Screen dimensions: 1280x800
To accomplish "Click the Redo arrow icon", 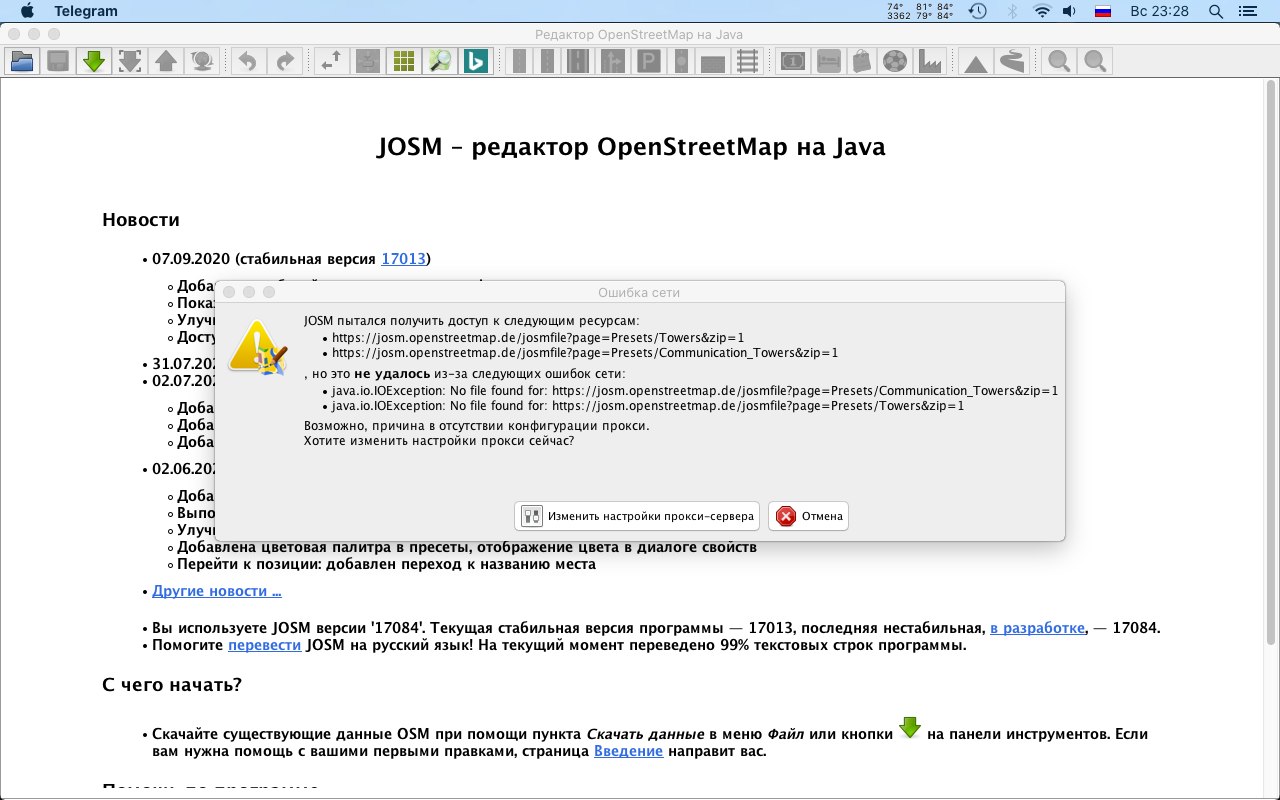I will tap(284, 61).
